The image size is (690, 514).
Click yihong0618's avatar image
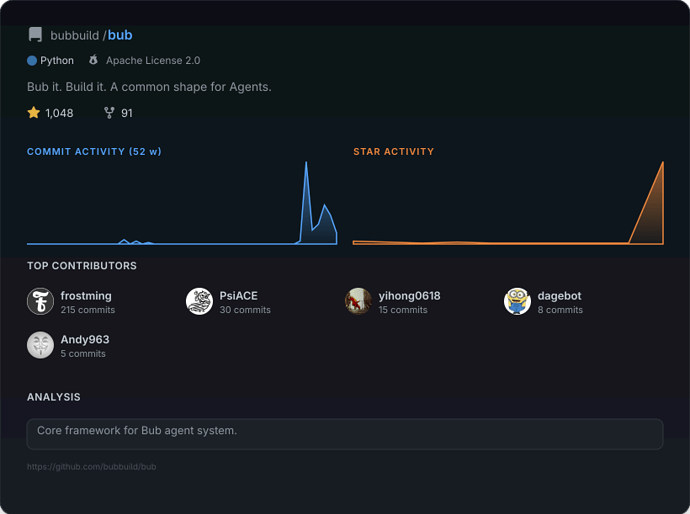(x=358, y=301)
